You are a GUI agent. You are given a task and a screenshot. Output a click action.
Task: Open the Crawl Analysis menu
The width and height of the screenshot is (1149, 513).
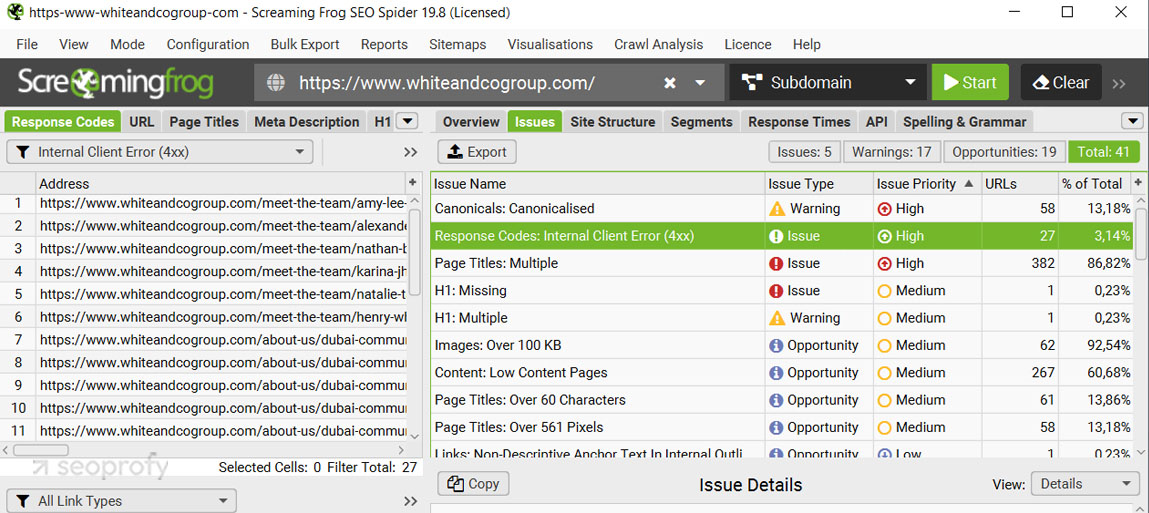(658, 44)
